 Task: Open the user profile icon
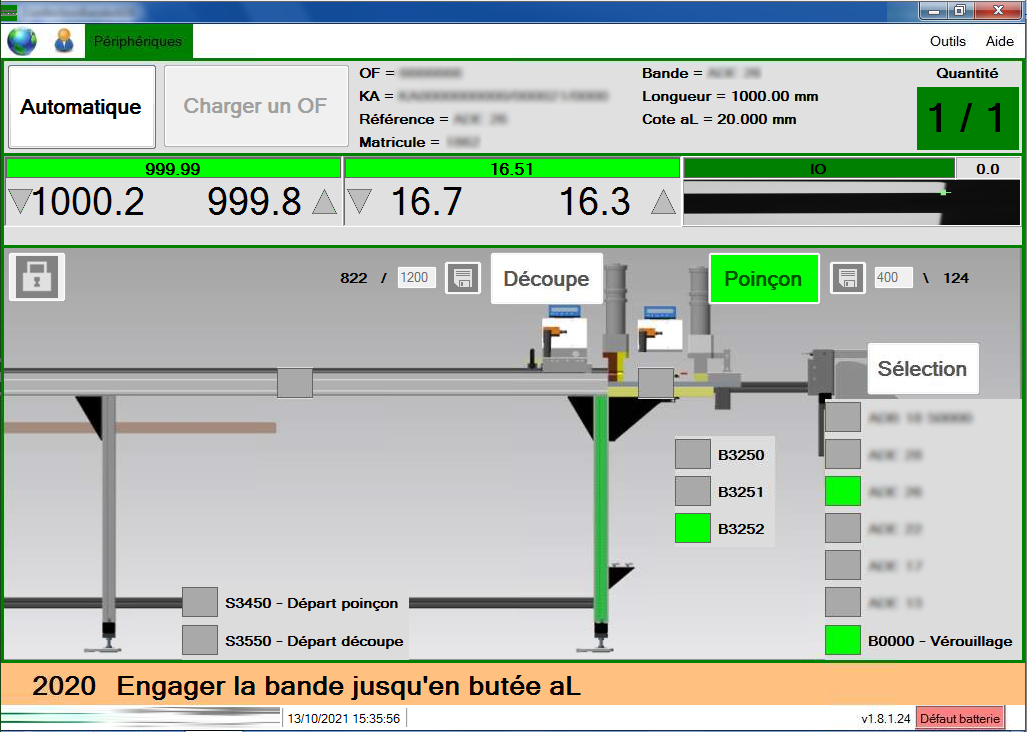(64, 41)
